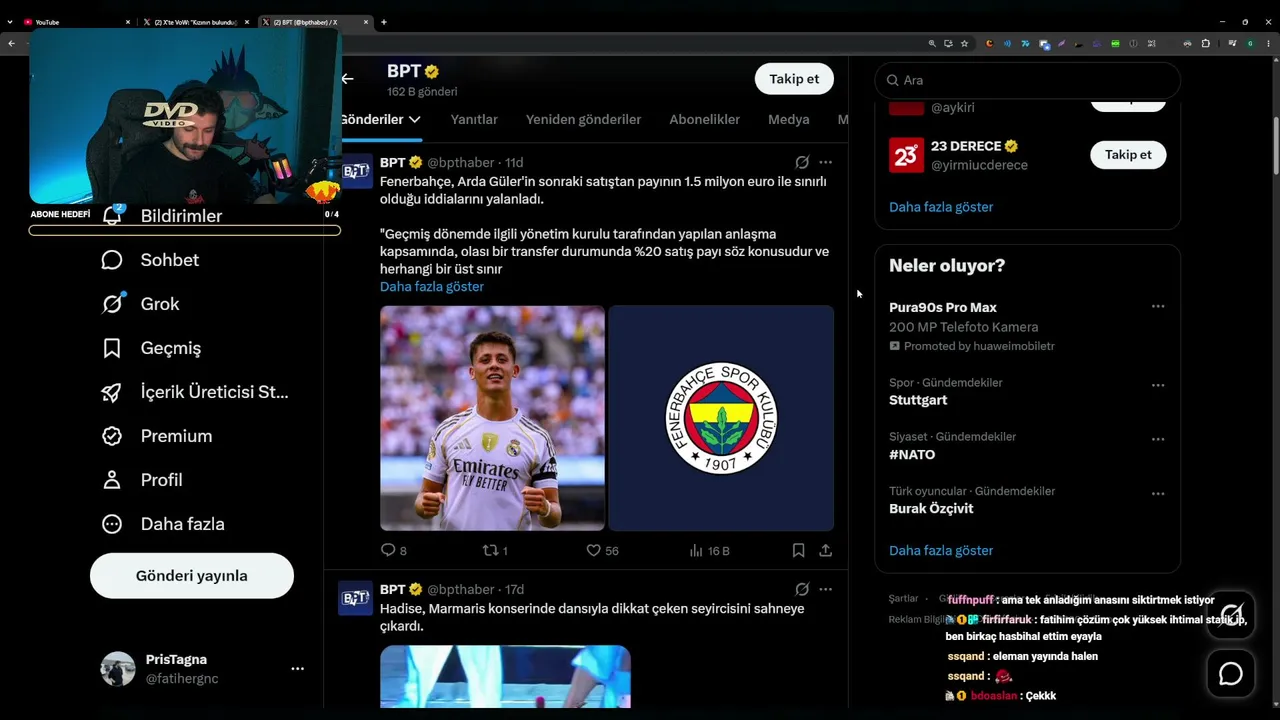Open Daha fazla circle menu icon
The width and height of the screenshot is (1280, 720).
[x=112, y=524]
